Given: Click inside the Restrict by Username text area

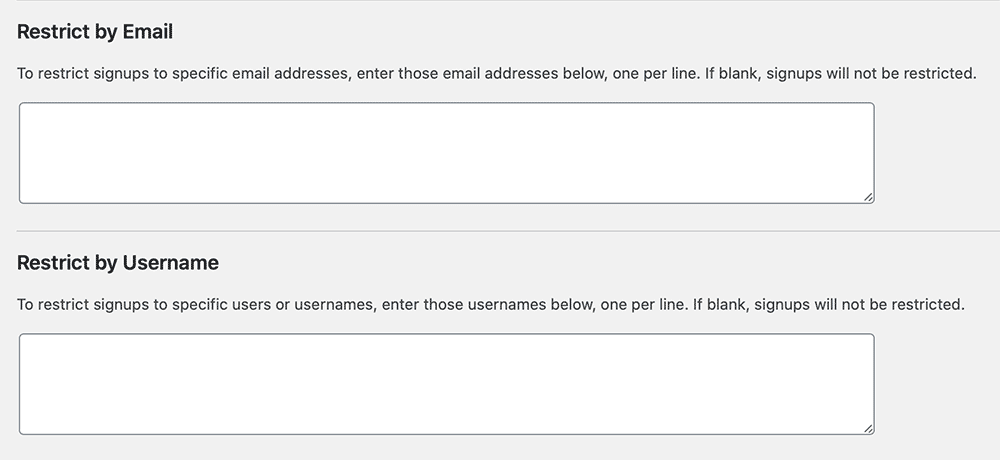Looking at the screenshot, I should (x=446, y=384).
